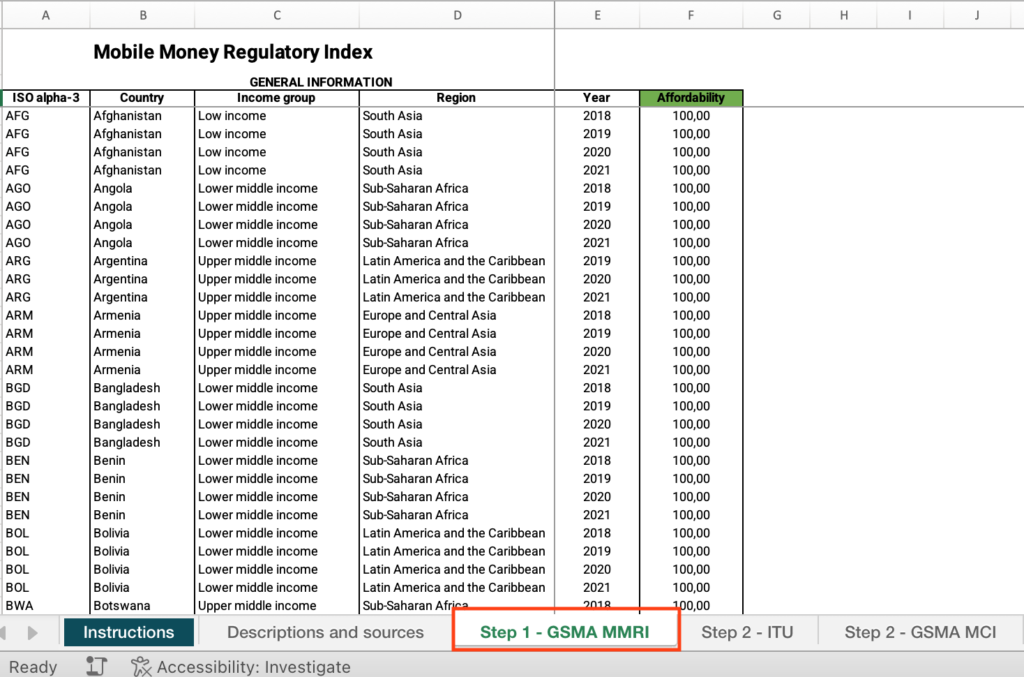The image size is (1024, 677).
Task: Select AFG cell in Afghanistan 2018 row
Action: pos(46,116)
